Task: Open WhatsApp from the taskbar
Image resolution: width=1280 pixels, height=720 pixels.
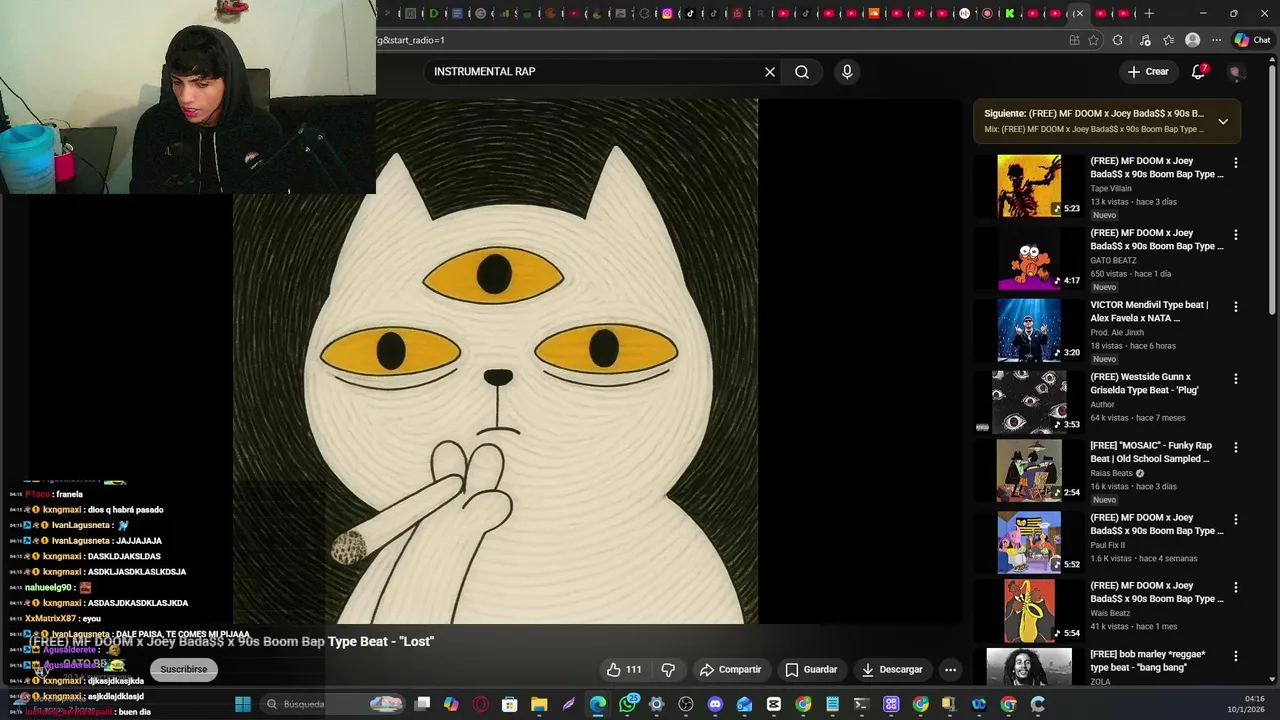Action: 627,704
